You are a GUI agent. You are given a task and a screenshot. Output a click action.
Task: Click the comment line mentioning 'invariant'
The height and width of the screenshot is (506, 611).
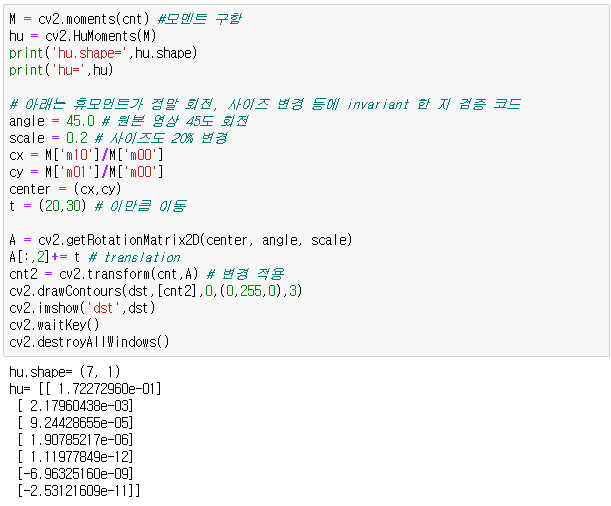tap(265, 104)
